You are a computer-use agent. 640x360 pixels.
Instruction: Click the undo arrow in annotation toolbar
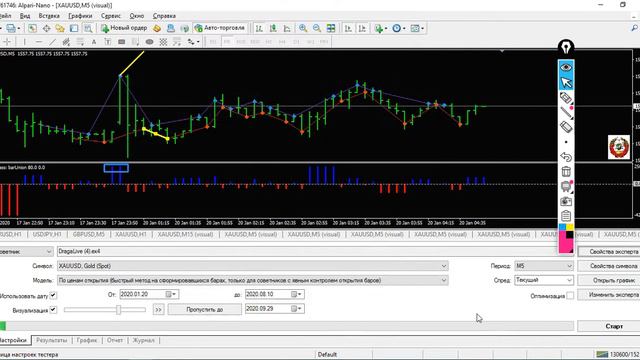566,157
